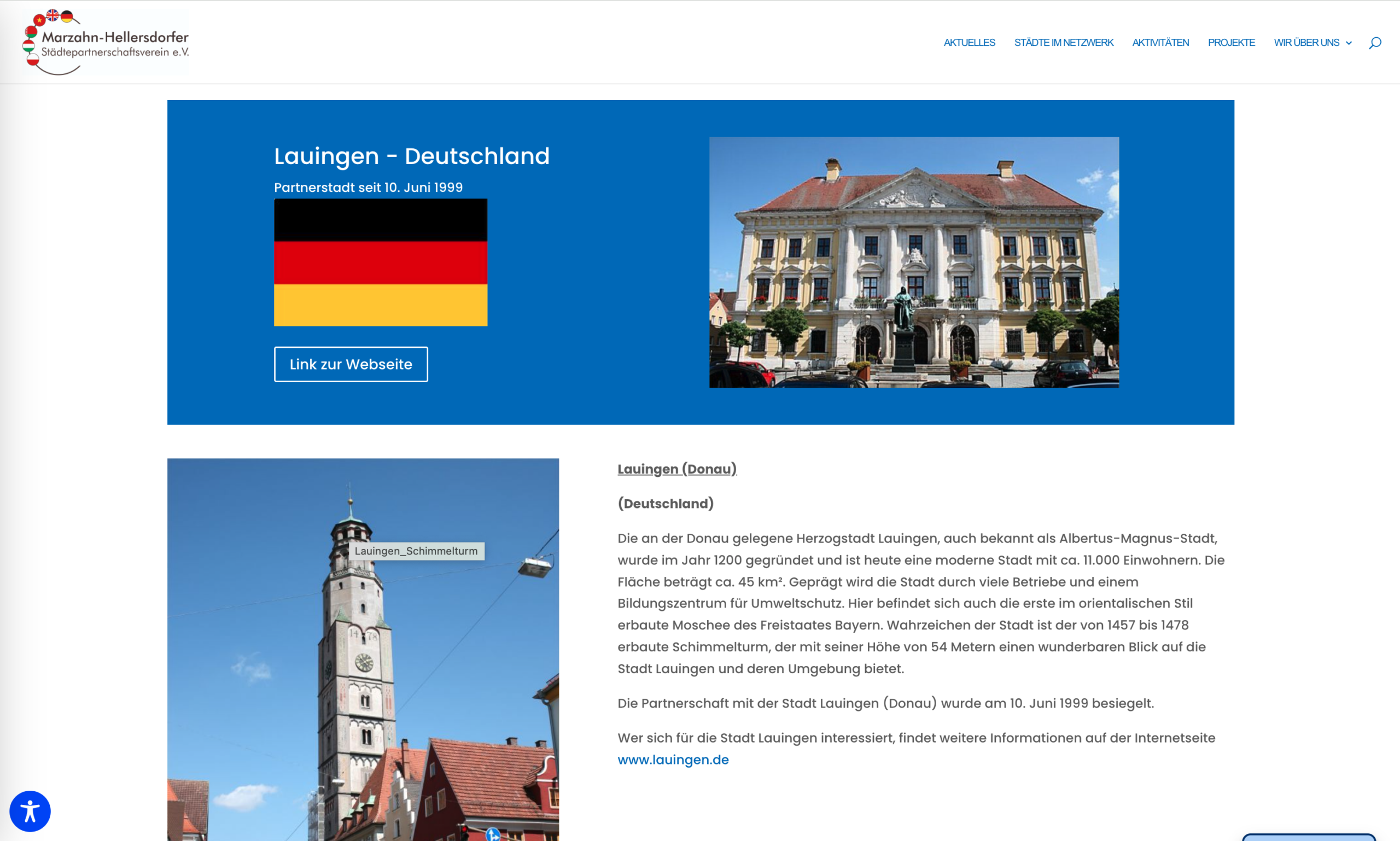Expand the WIR ÜBER UNS chevron
Screen dimensions: 1400x841
(1349, 43)
